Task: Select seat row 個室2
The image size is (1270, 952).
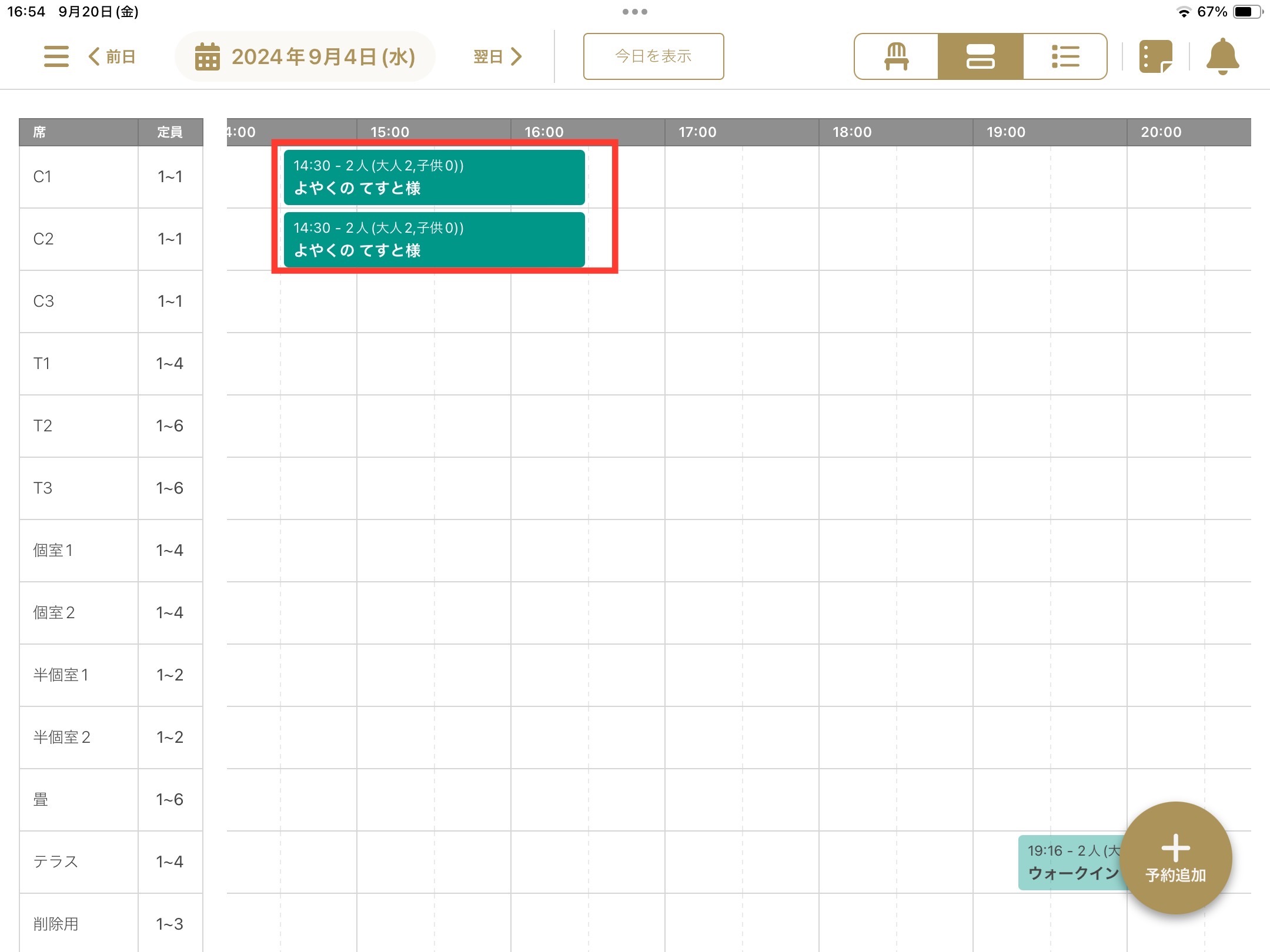Action: click(79, 613)
